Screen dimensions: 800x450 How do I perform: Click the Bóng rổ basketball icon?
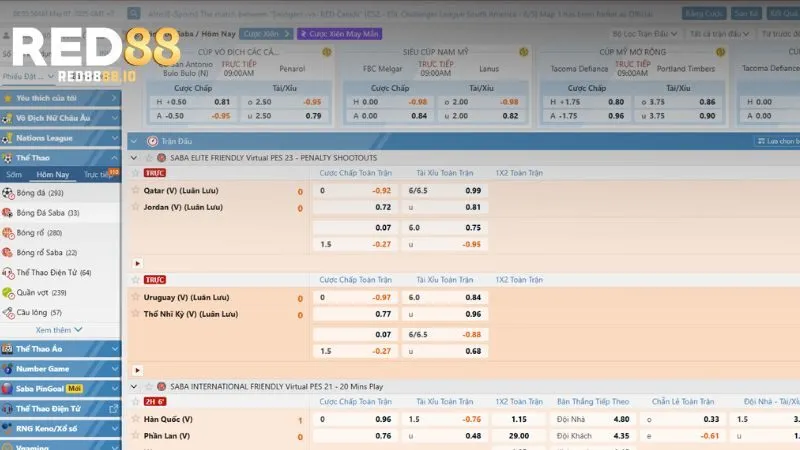8,233
